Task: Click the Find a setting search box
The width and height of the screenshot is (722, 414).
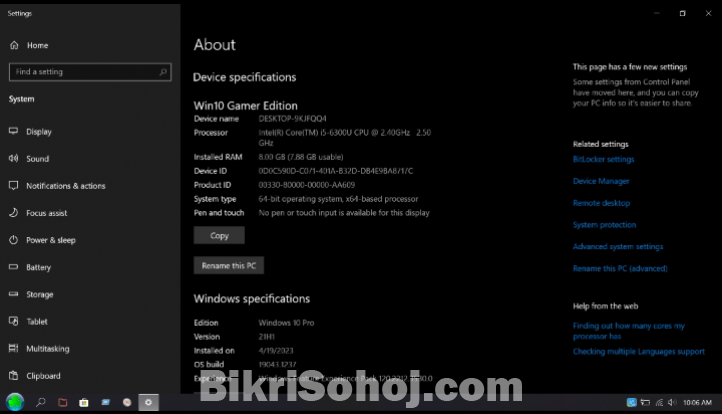Action: pyautogui.click(x=90, y=72)
